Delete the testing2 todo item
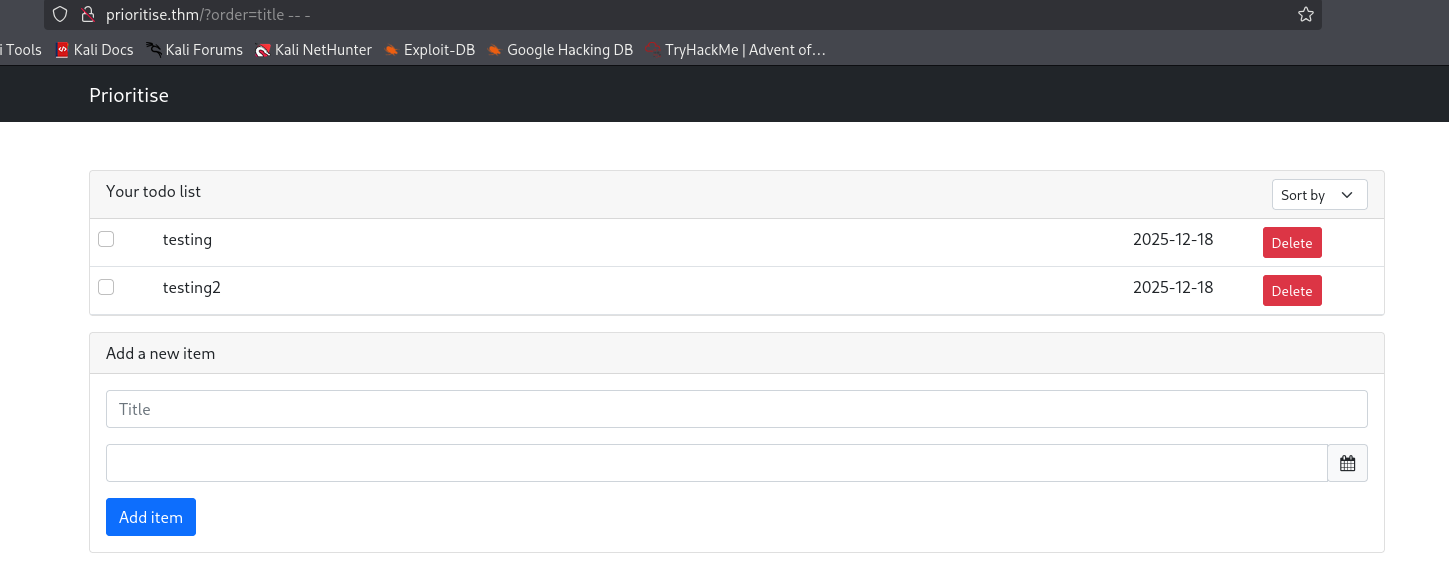 pos(1291,291)
